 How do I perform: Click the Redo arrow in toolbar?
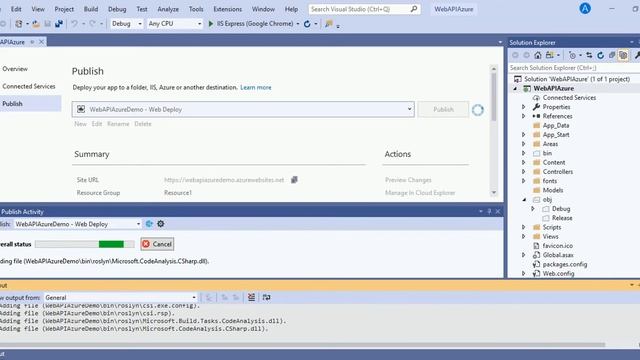click(x=93, y=24)
